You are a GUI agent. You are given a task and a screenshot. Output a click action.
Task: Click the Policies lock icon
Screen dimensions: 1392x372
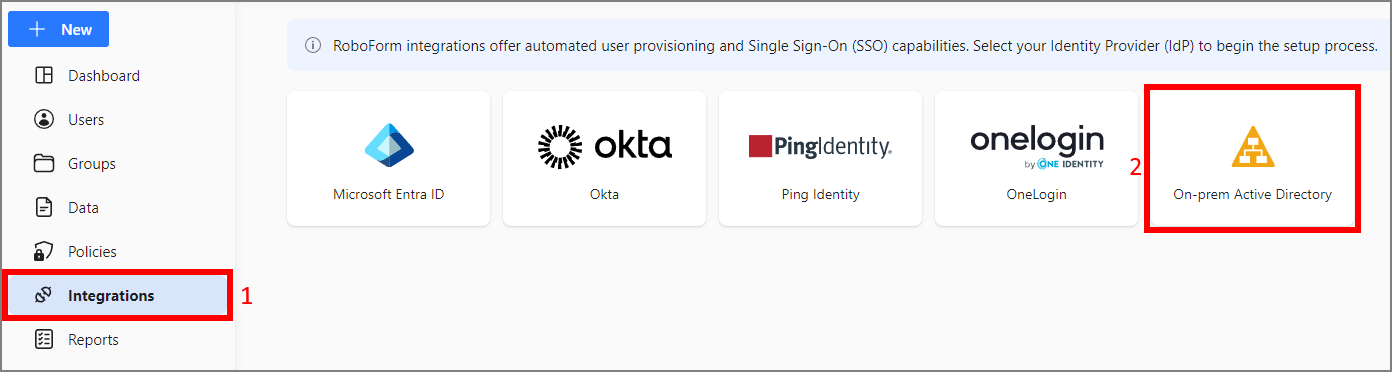tap(44, 251)
